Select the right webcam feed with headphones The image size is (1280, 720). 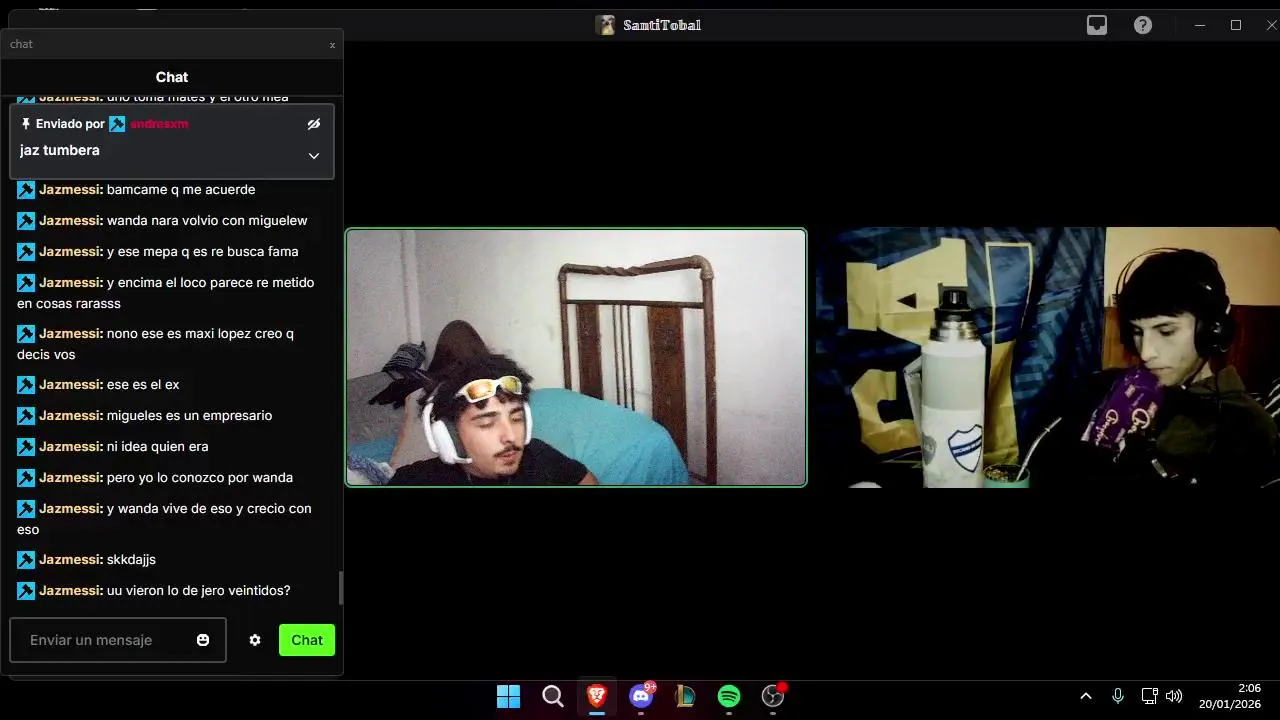1047,358
